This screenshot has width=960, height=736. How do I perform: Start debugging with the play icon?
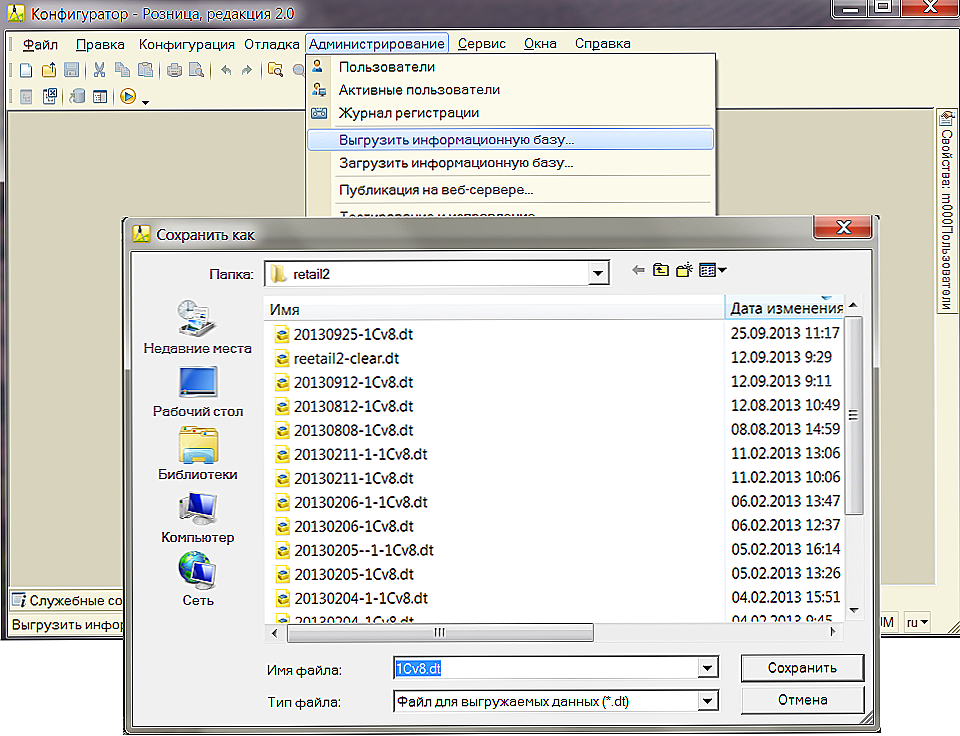(127, 97)
